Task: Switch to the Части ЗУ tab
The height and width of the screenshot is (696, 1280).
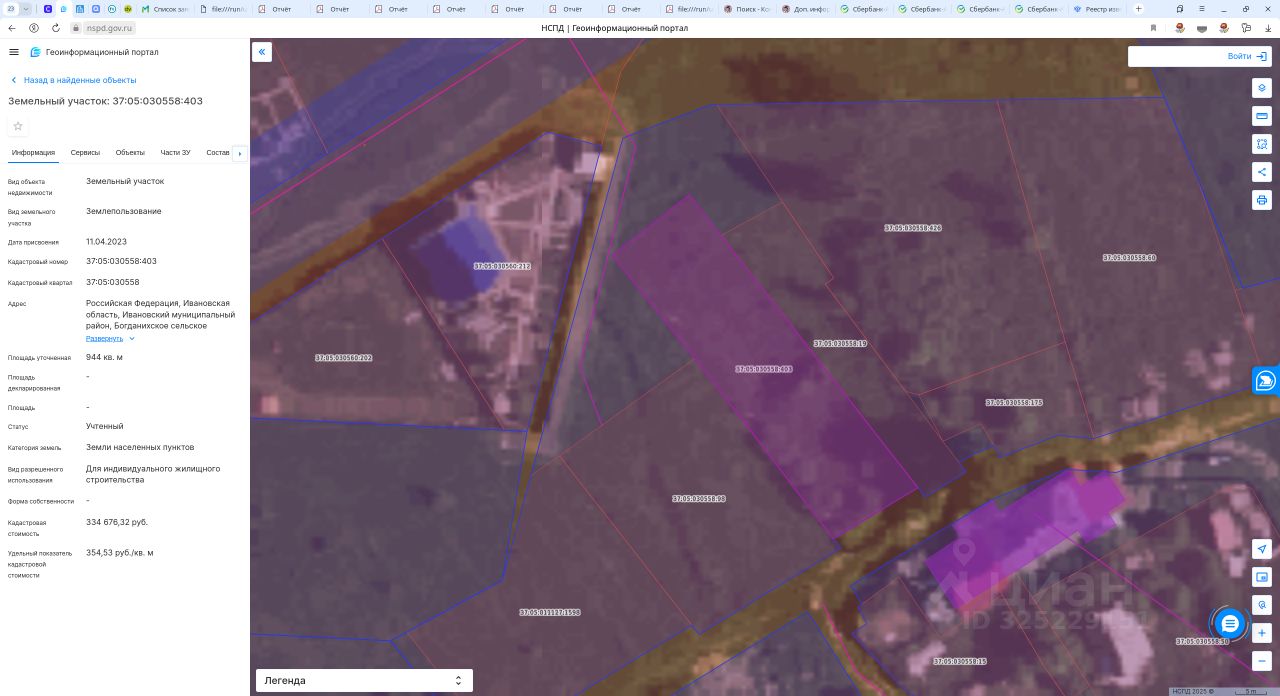Action: pos(175,153)
